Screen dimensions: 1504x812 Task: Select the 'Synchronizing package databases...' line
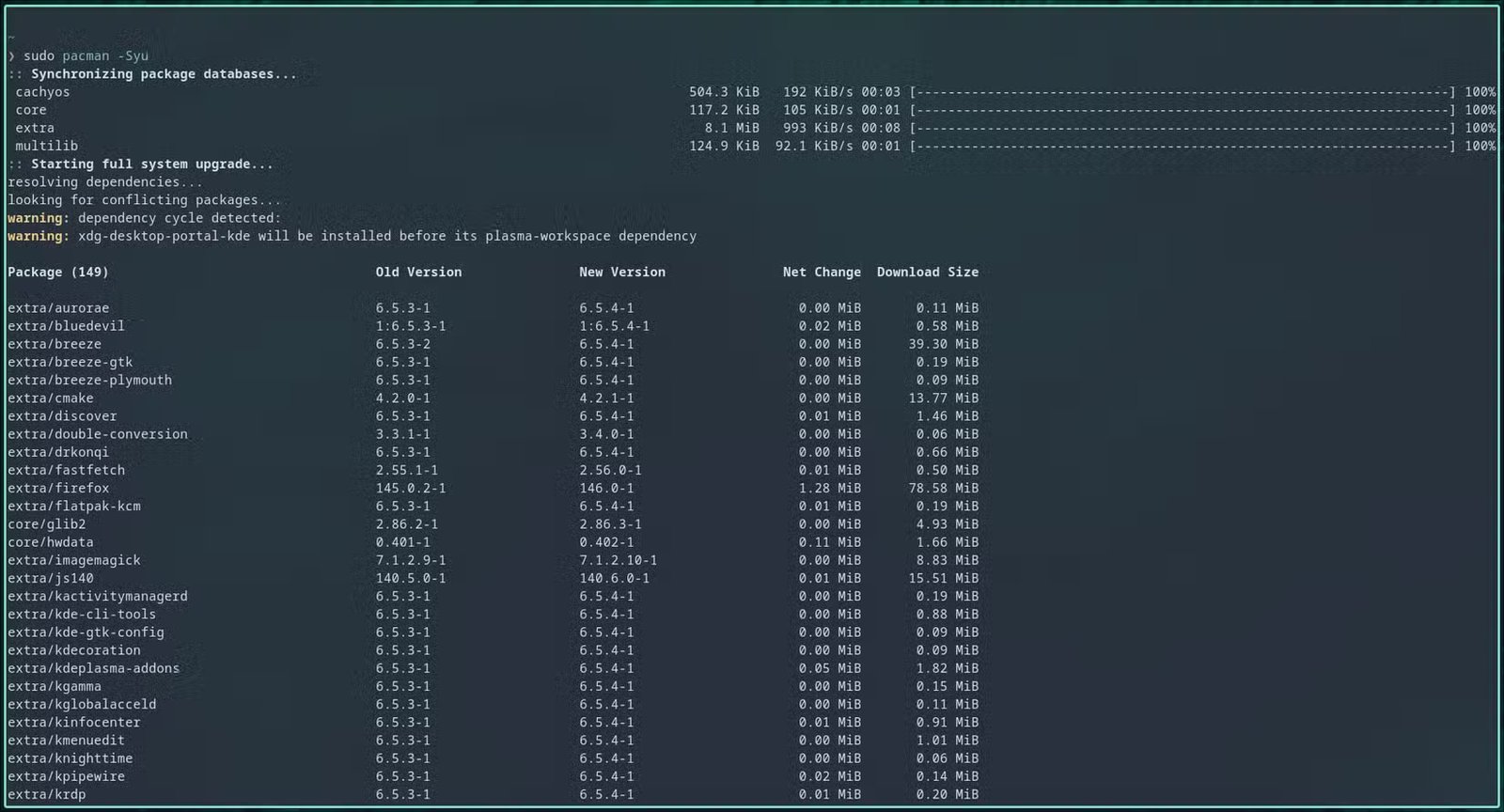coord(164,73)
